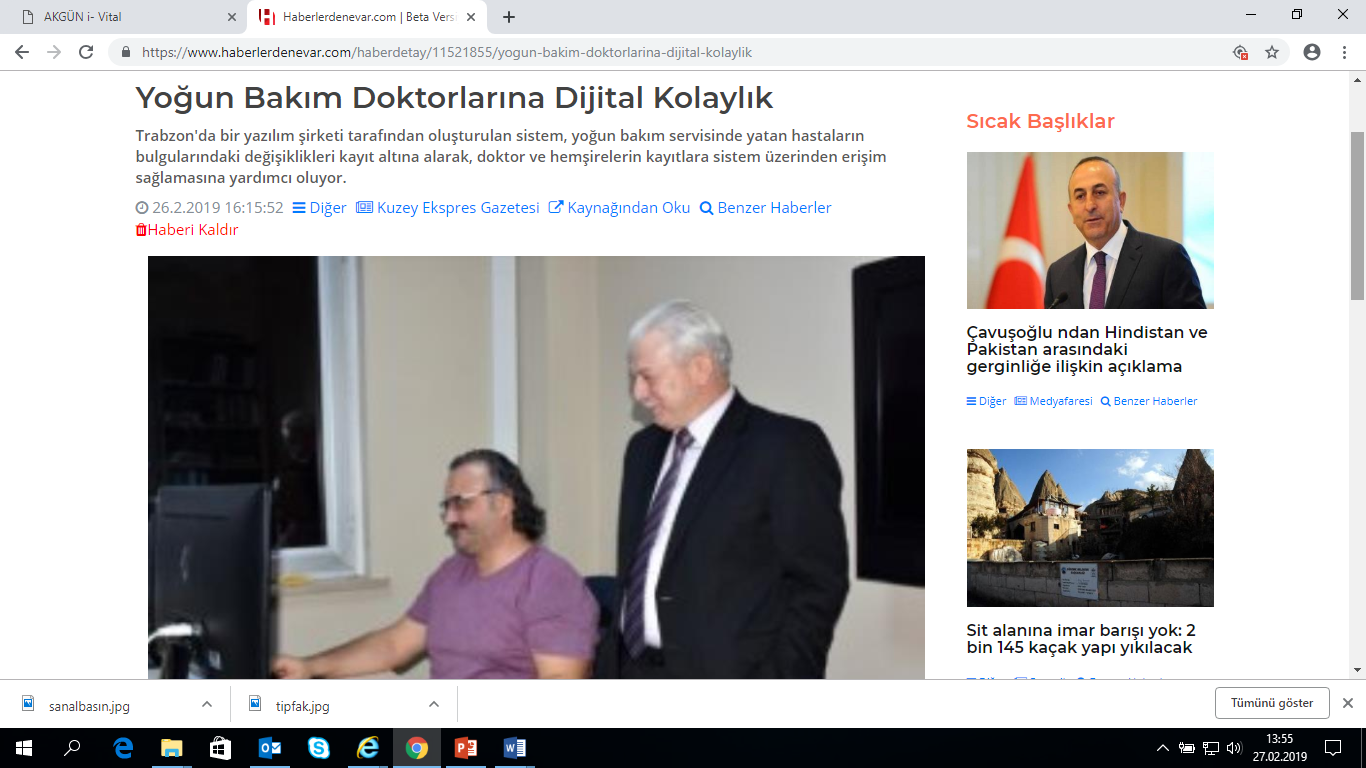Open a new browser tab
Viewport: 1366px width, 768px height.
tap(509, 17)
